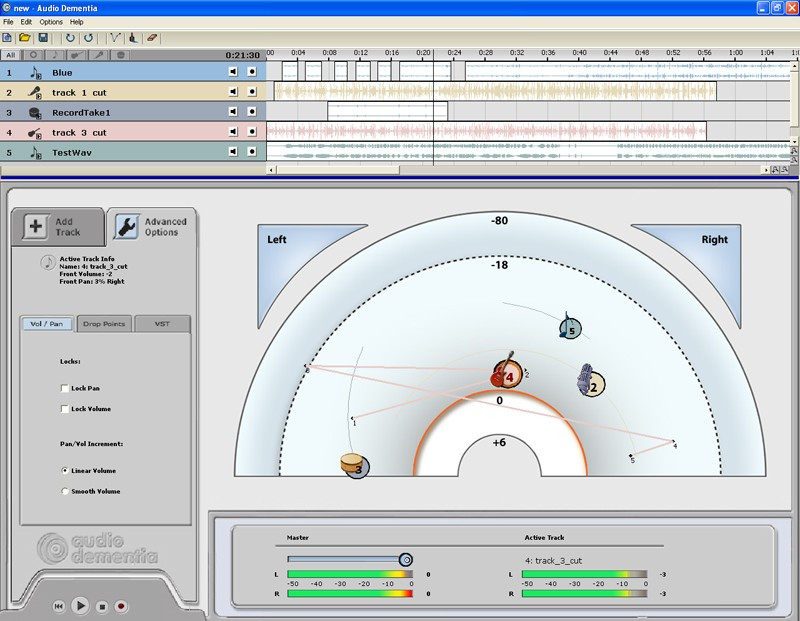Image resolution: width=800 pixels, height=621 pixels.
Task: Open the Edit menu
Action: (x=26, y=22)
